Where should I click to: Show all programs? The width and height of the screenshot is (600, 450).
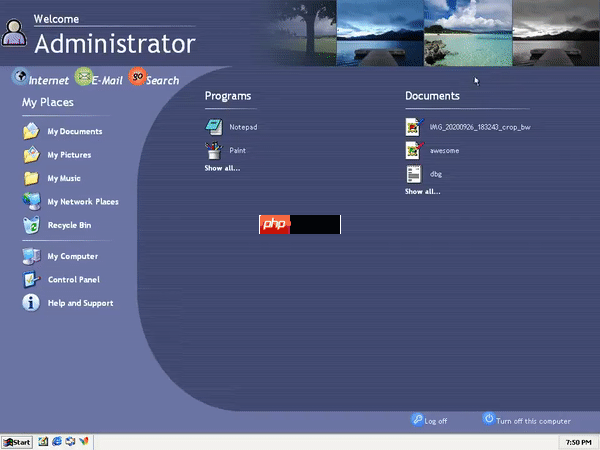[x=222, y=168]
